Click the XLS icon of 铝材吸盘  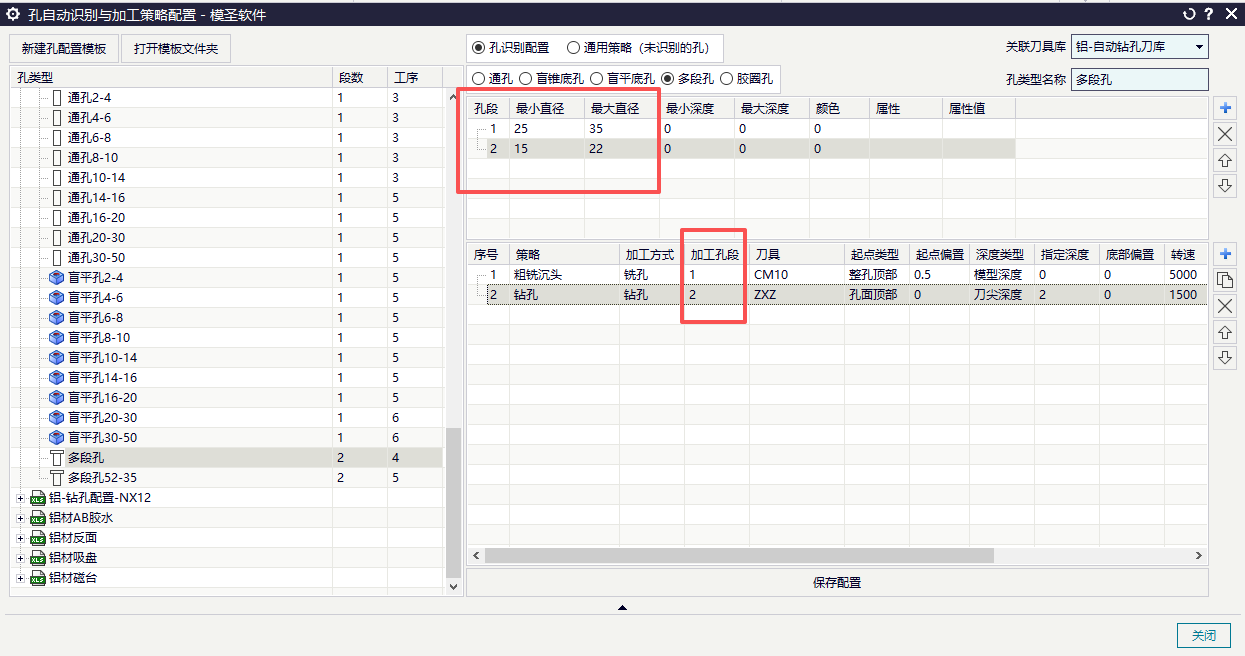click(39, 557)
